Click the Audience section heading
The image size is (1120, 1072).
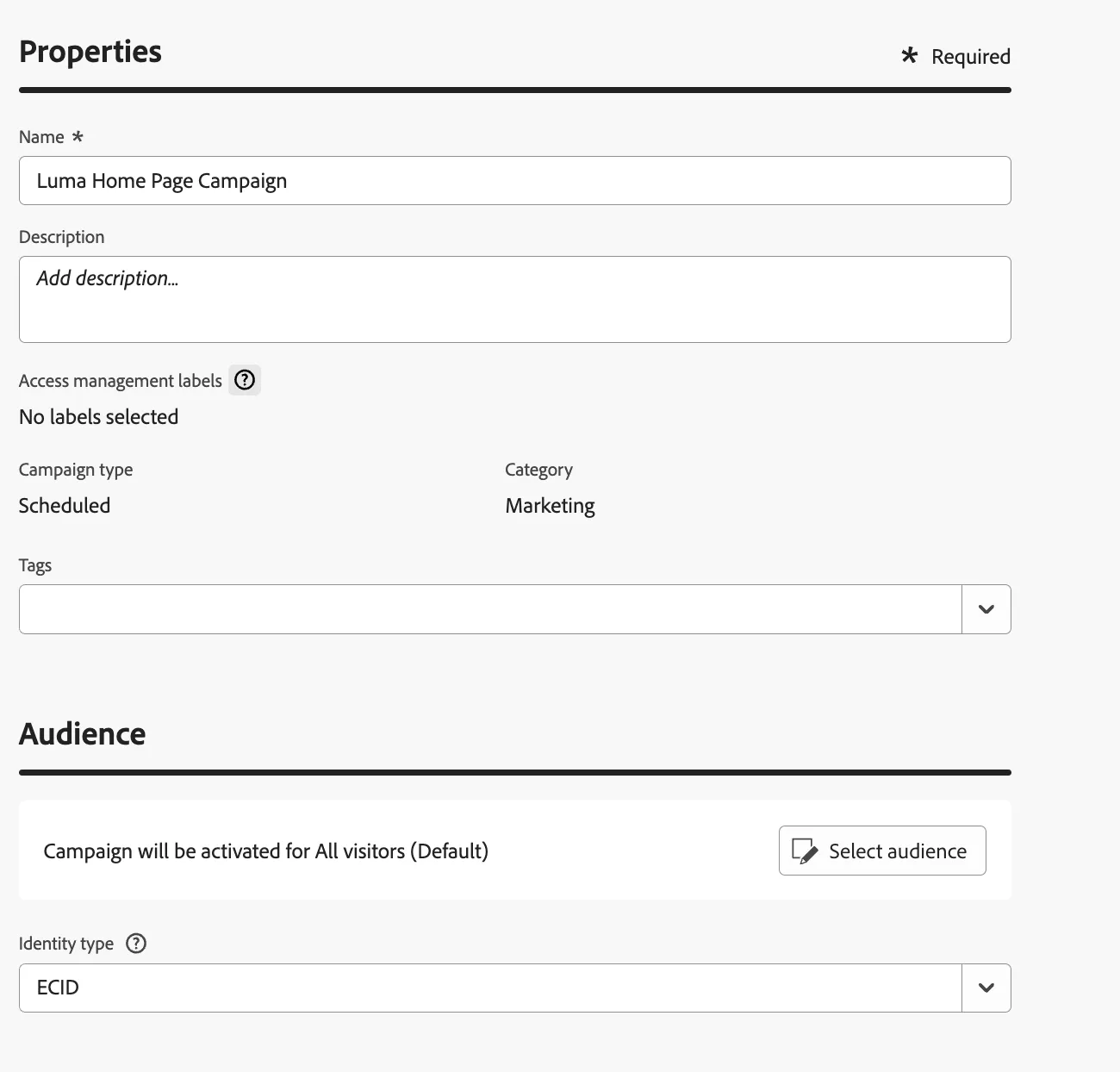83,734
